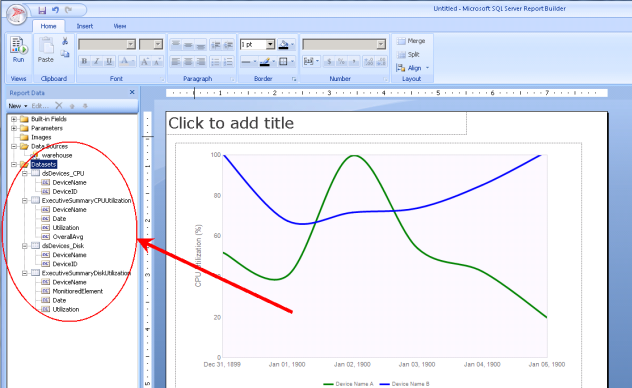Click the Report Builder application orb
This screenshot has width=632, height=388.
coord(17,15)
